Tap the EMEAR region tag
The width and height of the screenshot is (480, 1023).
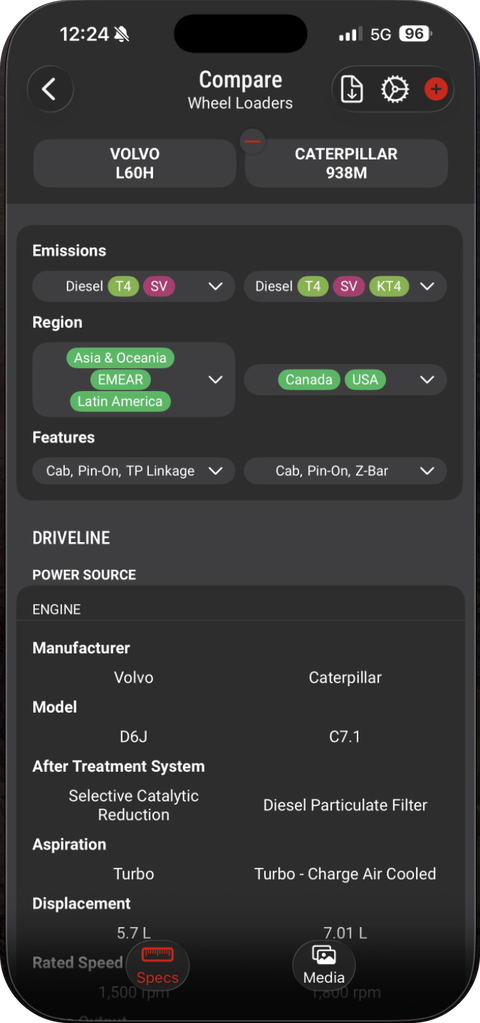click(x=120, y=380)
